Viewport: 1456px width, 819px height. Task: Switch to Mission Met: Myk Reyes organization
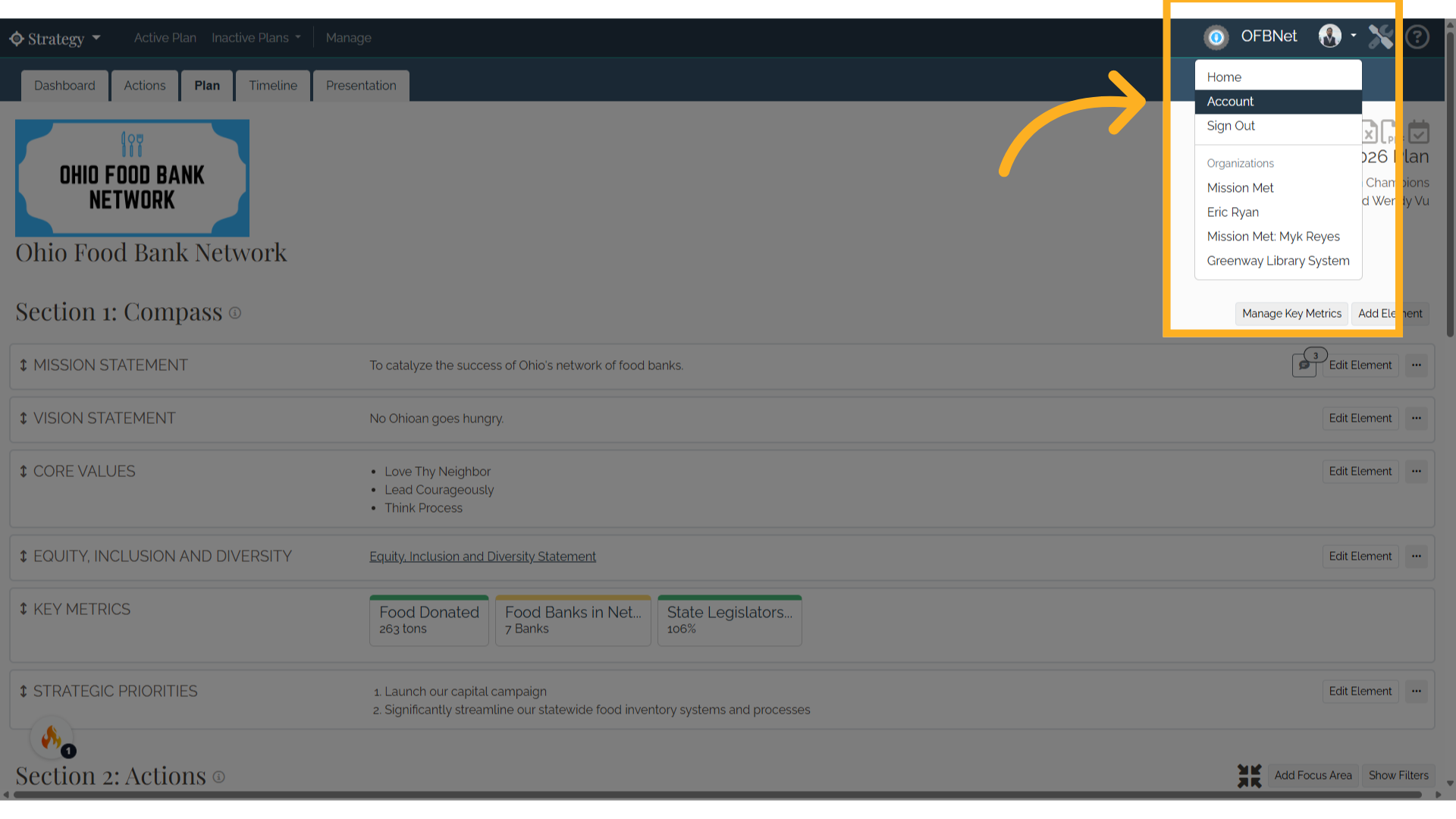(1278, 237)
